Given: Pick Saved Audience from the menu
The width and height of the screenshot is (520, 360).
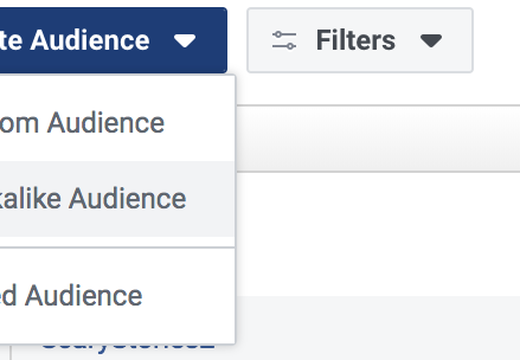Looking at the screenshot, I should (x=117, y=296).
